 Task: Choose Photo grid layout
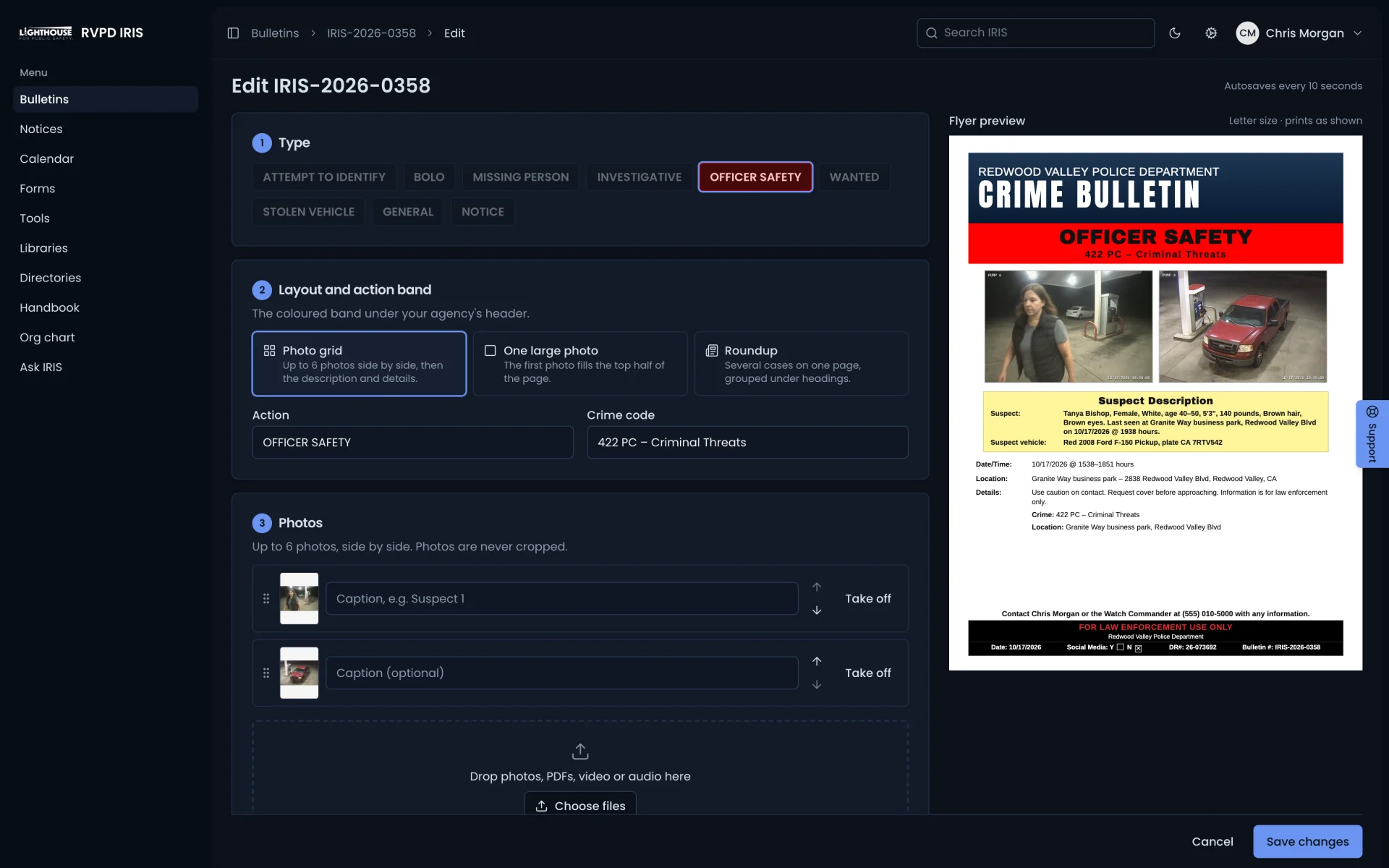click(x=359, y=364)
